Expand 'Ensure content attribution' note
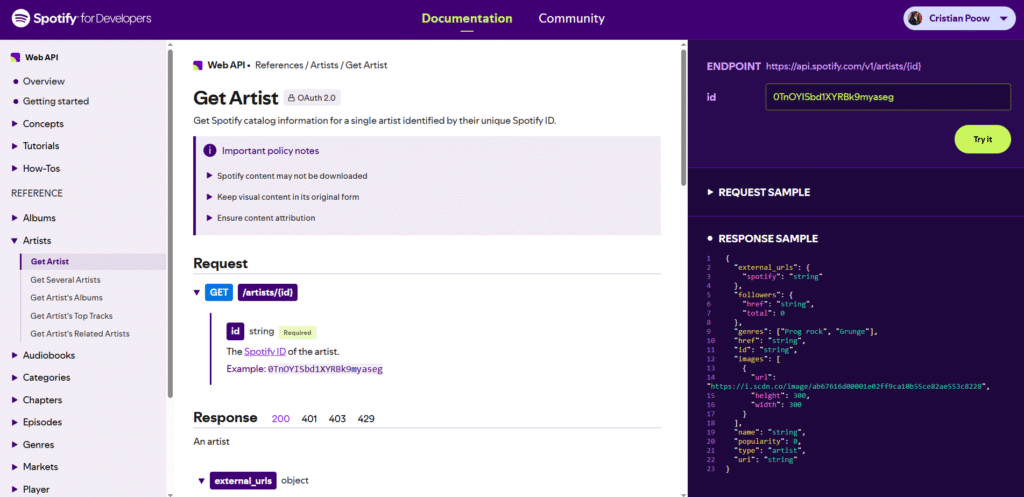 [x=261, y=218]
